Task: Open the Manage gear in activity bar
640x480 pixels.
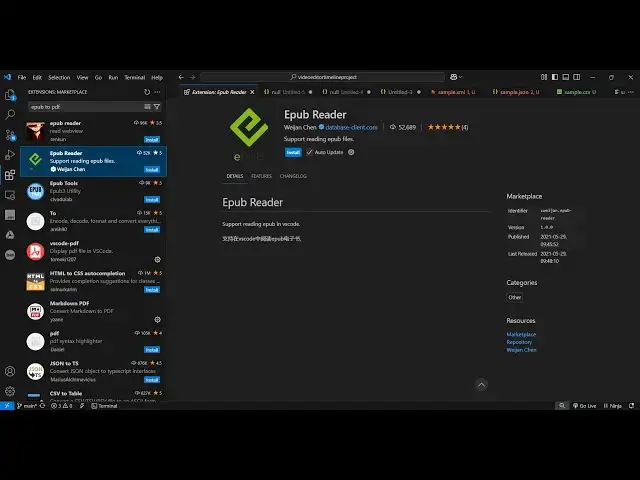Action: coord(10,391)
